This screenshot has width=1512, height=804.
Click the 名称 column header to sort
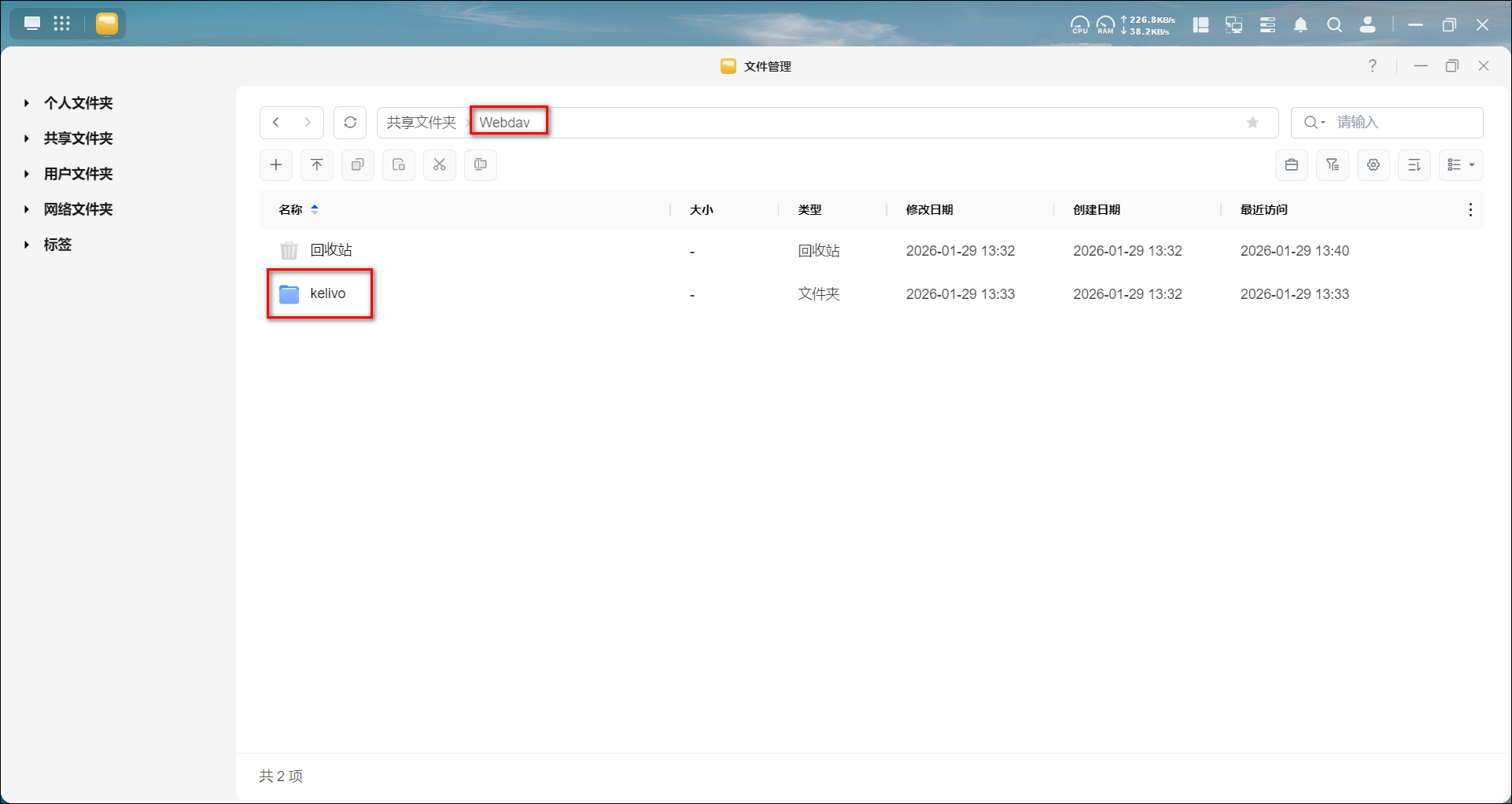(x=291, y=210)
